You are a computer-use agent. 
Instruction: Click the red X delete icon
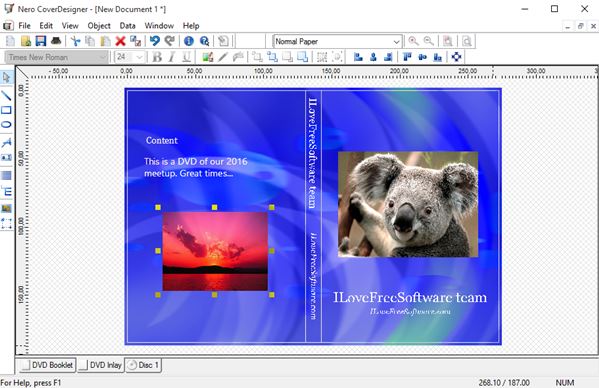coord(120,41)
